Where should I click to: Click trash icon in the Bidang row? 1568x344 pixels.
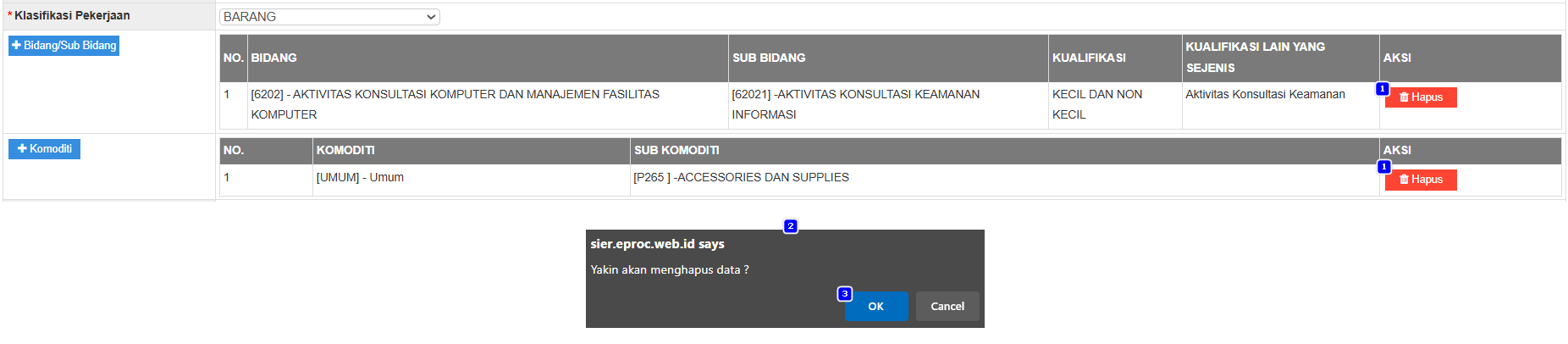(x=1404, y=97)
